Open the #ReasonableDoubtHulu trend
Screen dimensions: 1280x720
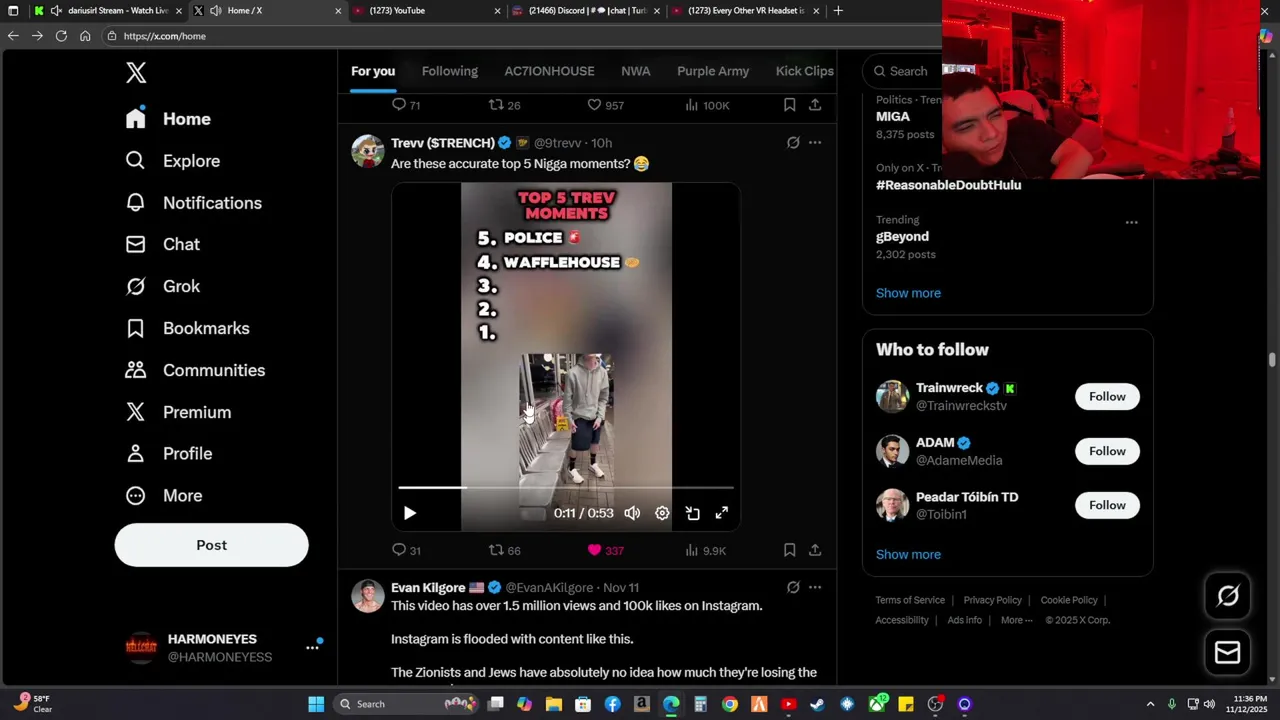[948, 185]
